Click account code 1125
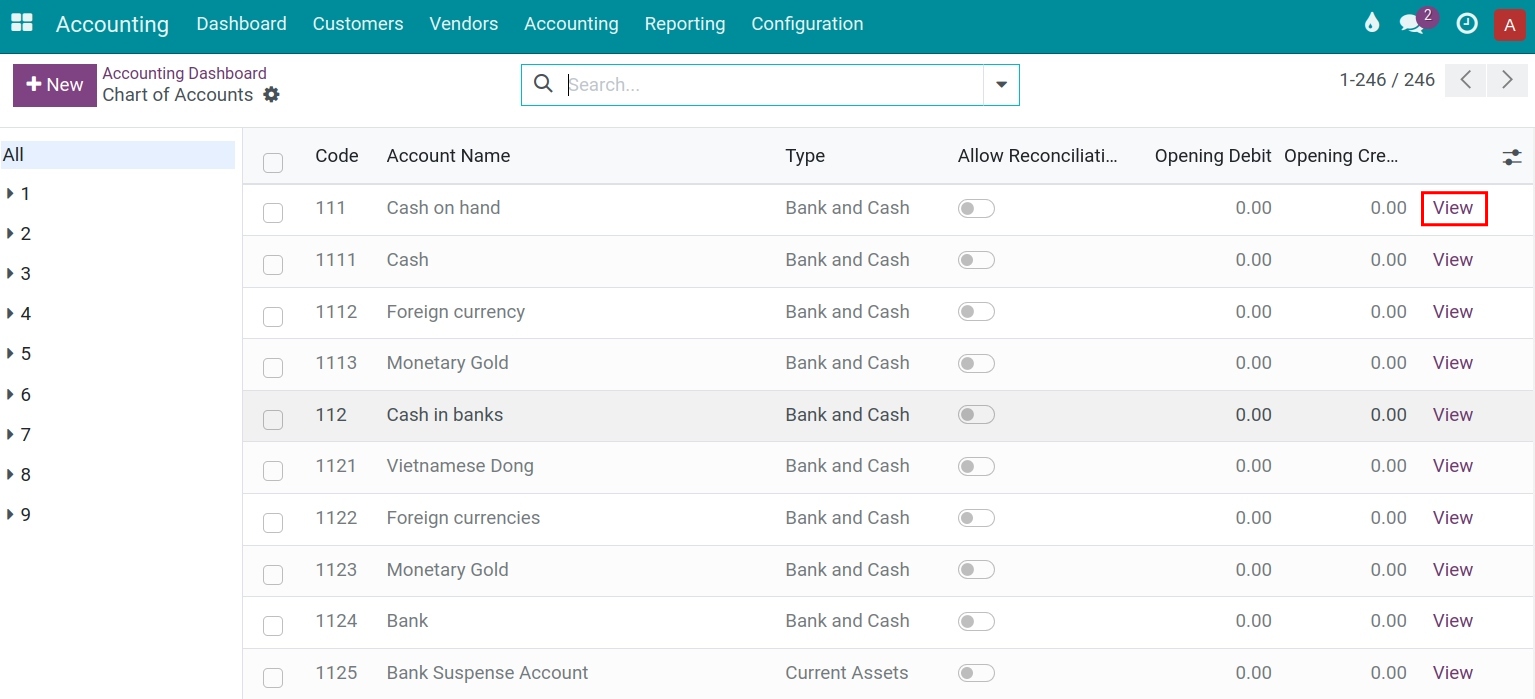Viewport: 1535px width, 699px height. point(336,673)
